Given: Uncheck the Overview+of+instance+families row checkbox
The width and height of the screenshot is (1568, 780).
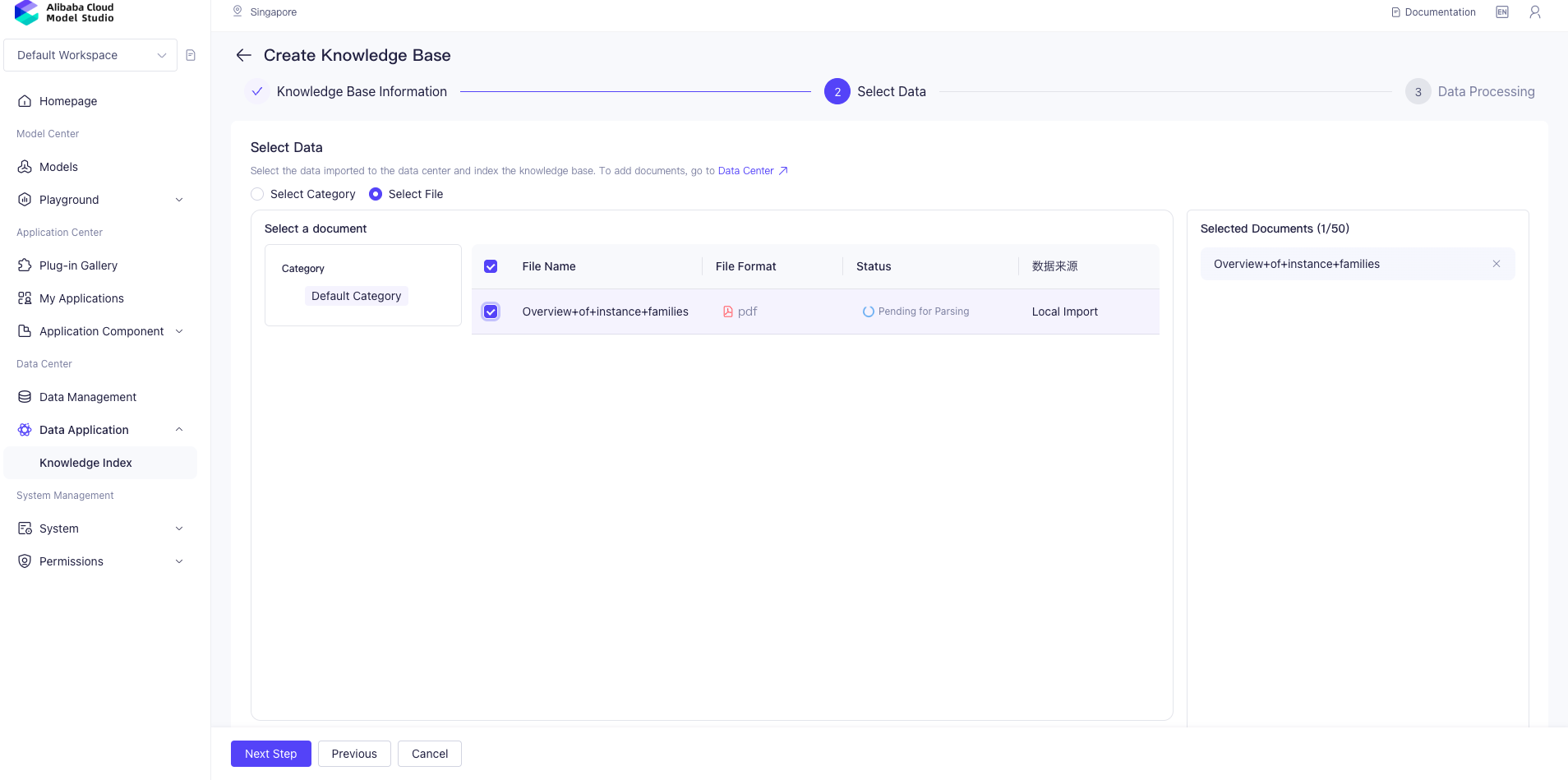Looking at the screenshot, I should click(491, 312).
